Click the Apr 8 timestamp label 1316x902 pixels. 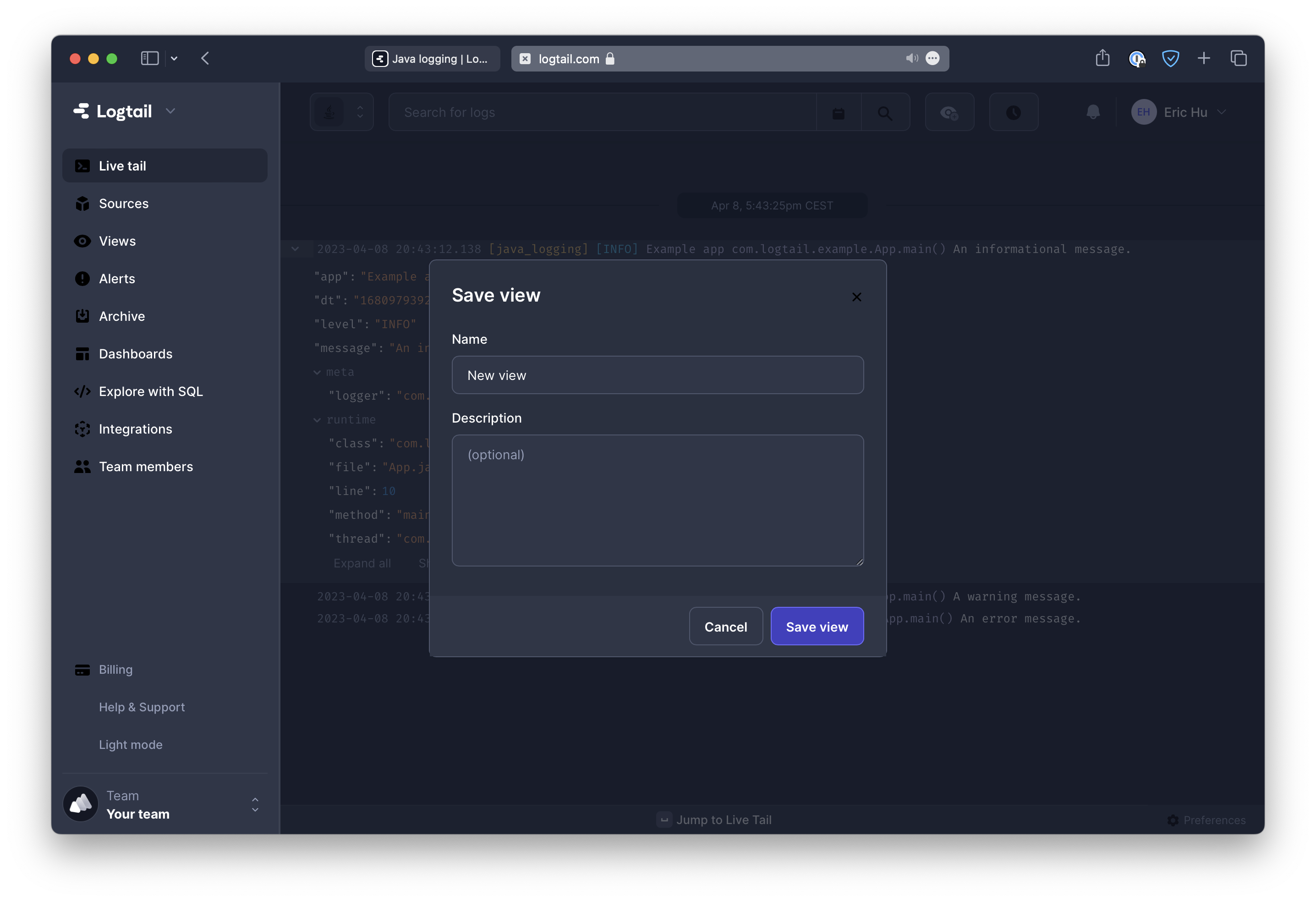click(x=772, y=205)
